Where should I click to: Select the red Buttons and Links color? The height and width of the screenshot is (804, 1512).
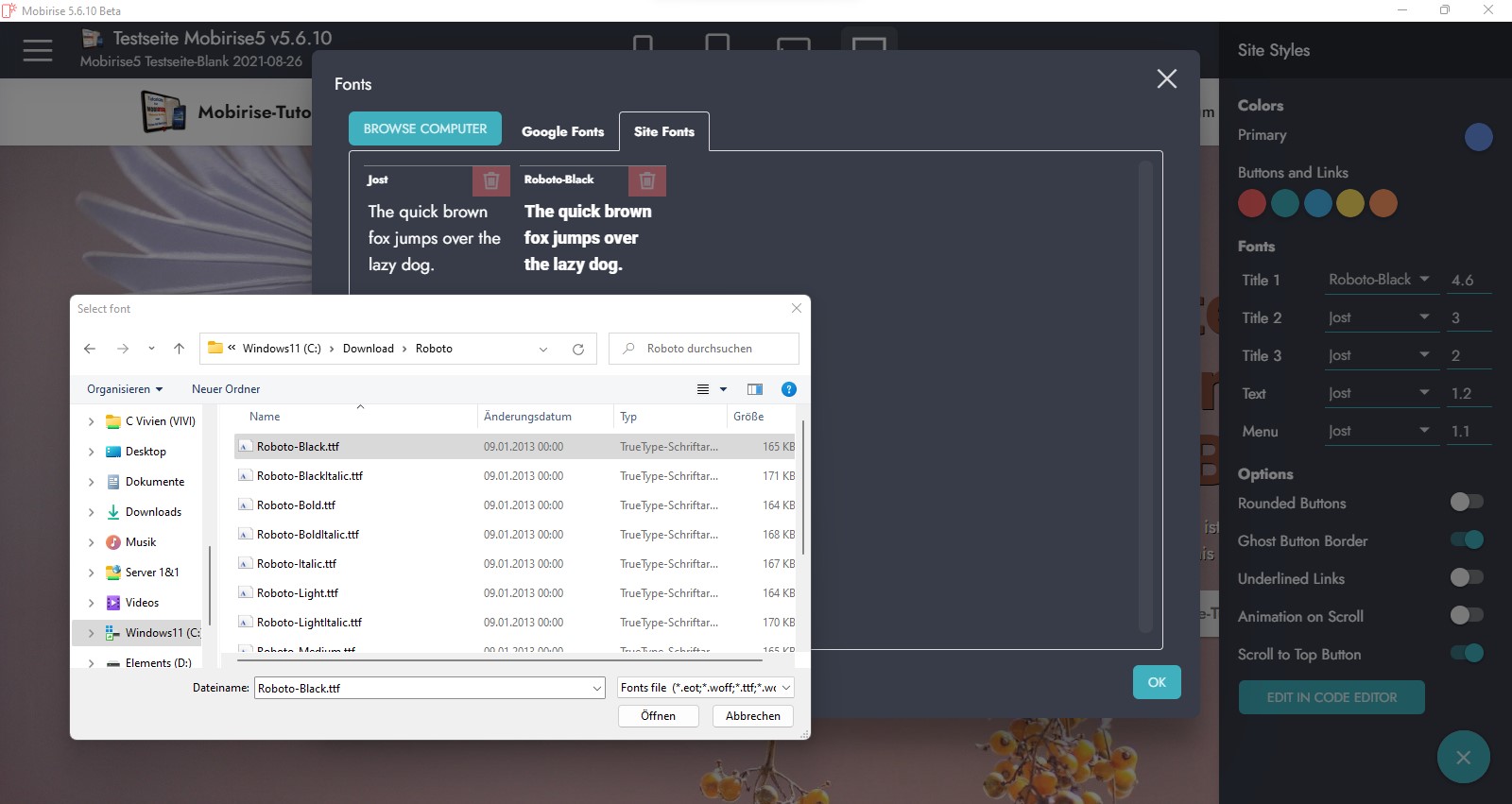(x=1252, y=203)
